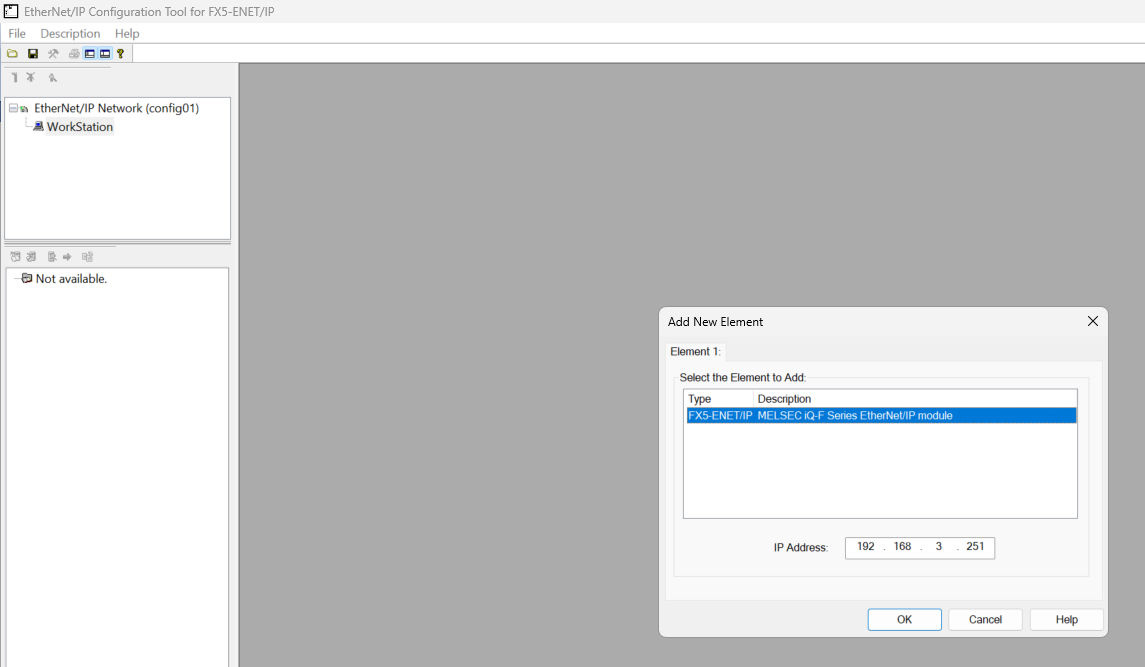Click the crossed hammers tools icon
The width and height of the screenshot is (1145, 667).
[x=54, y=54]
